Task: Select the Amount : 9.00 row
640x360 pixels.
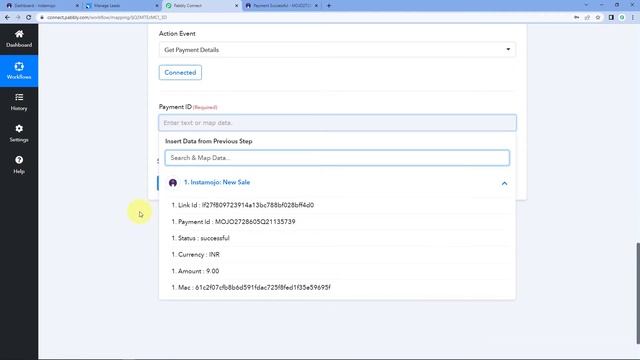Action: tap(337, 271)
